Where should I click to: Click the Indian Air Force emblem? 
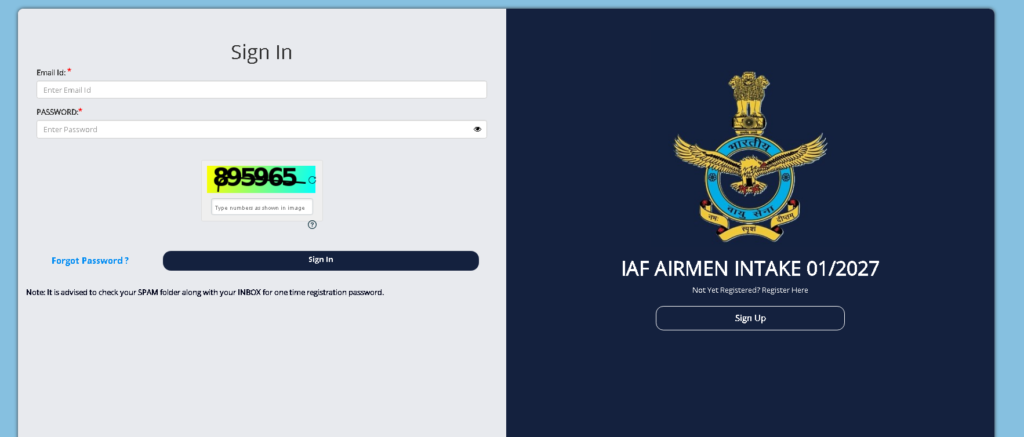coord(750,157)
